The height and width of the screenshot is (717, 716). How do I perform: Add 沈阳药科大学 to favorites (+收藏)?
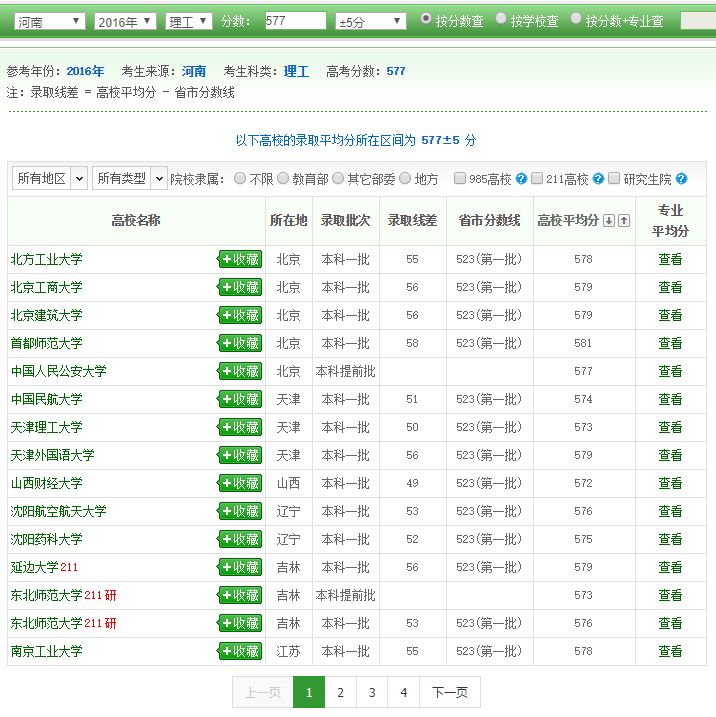tap(240, 539)
